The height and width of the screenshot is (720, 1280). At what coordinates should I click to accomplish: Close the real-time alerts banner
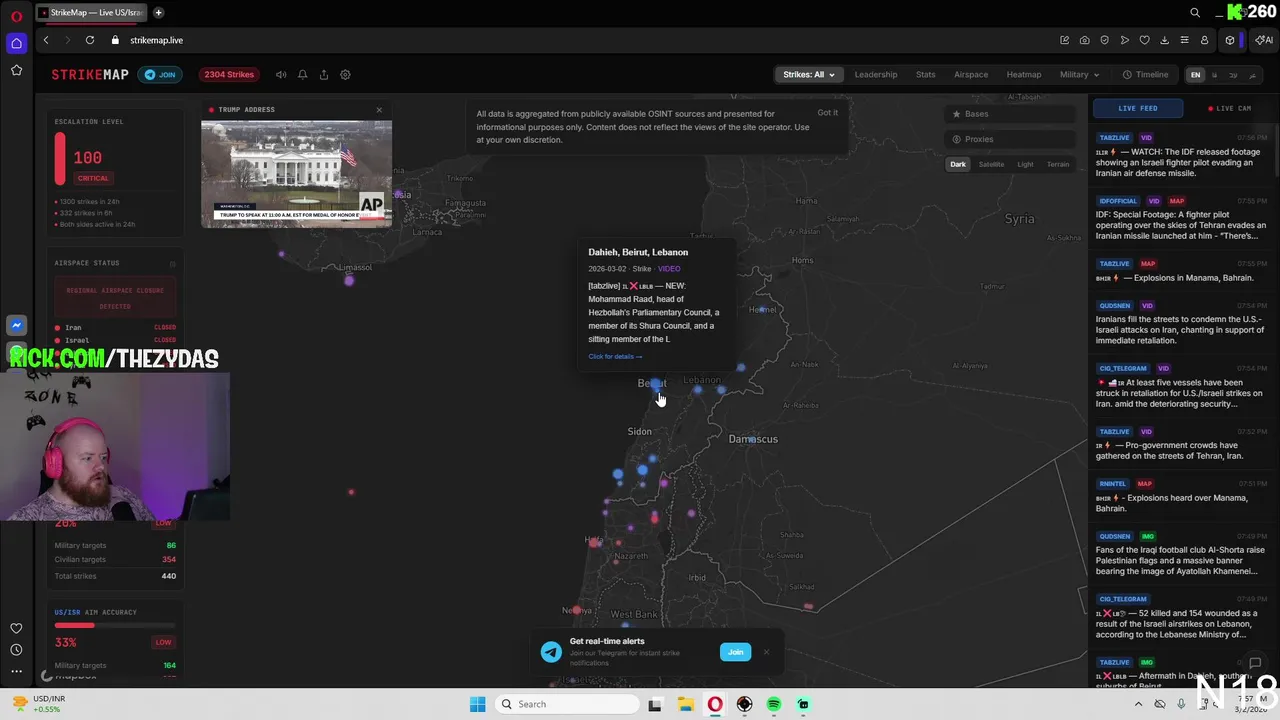click(767, 652)
